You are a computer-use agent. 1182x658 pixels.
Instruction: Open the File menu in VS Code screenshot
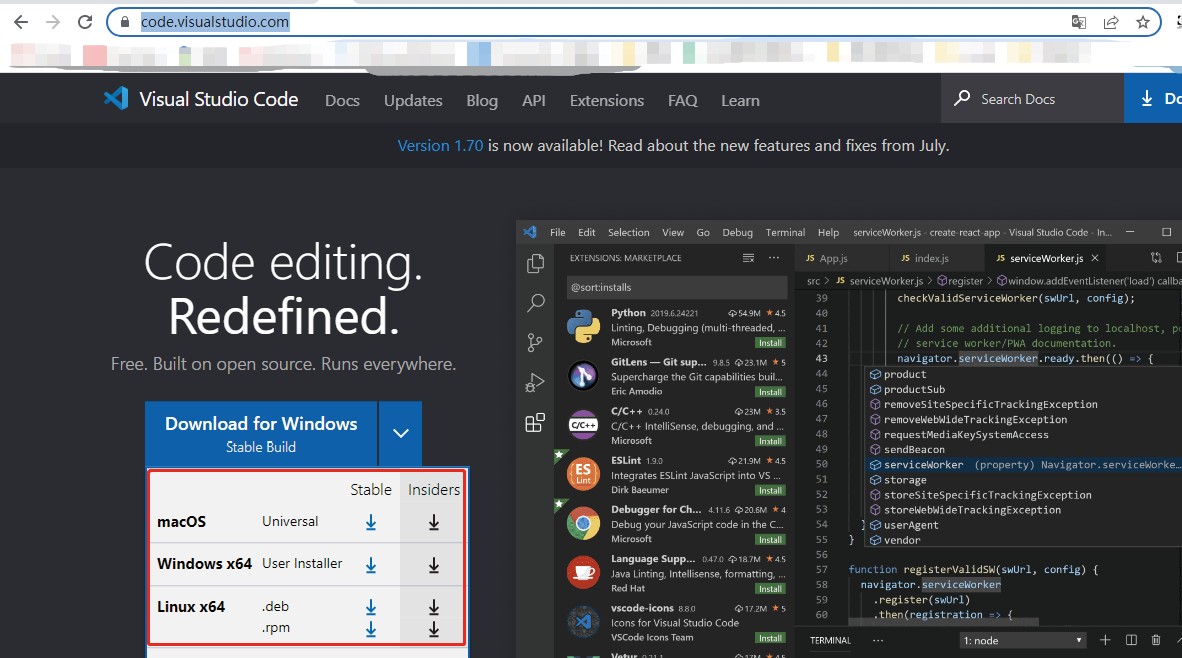click(558, 232)
